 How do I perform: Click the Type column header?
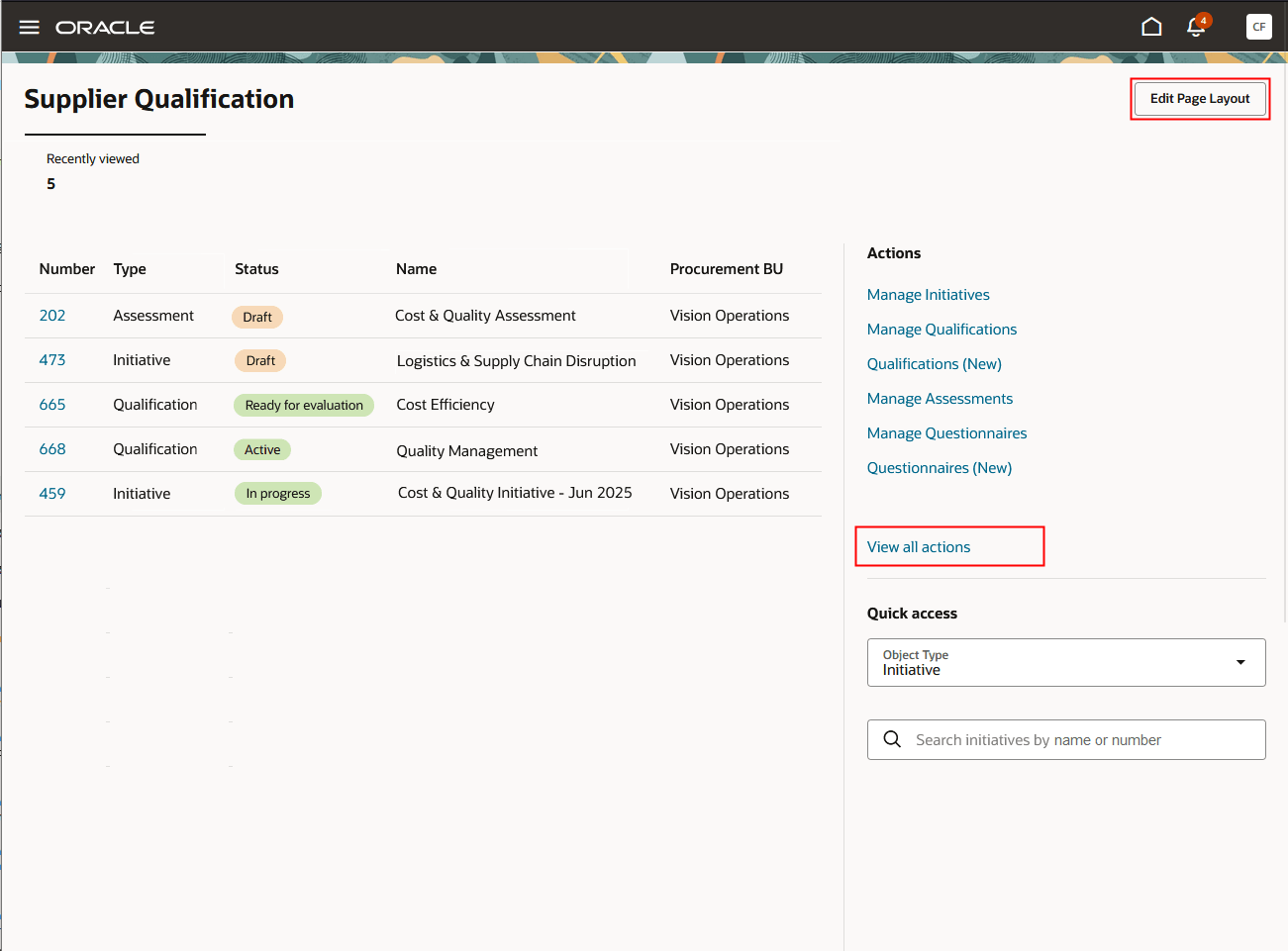coord(130,269)
